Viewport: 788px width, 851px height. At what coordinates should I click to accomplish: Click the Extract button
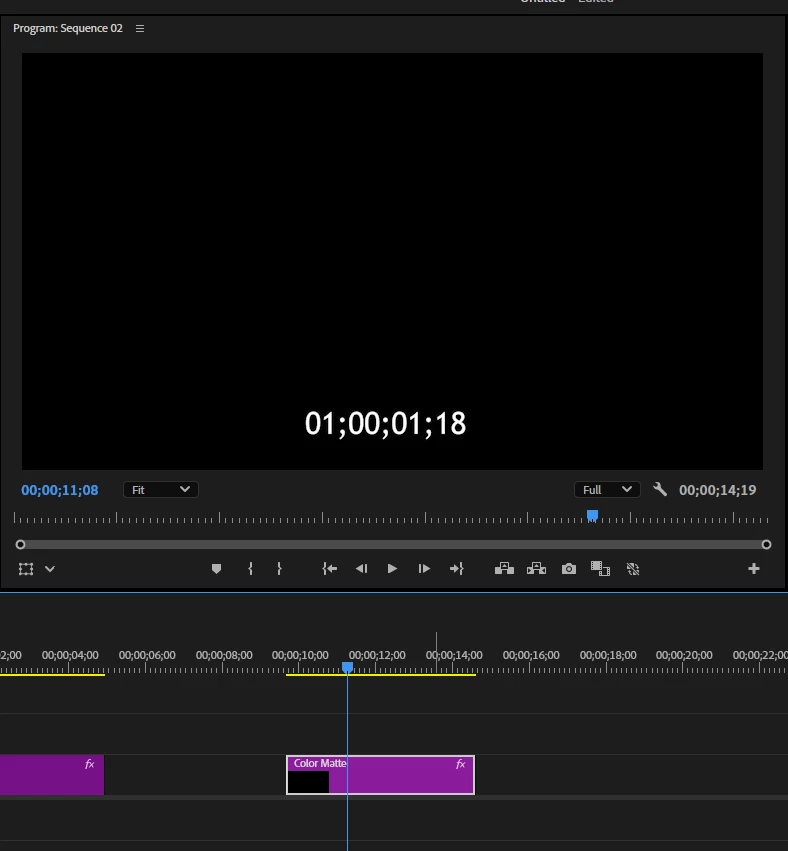pyautogui.click(x=536, y=569)
